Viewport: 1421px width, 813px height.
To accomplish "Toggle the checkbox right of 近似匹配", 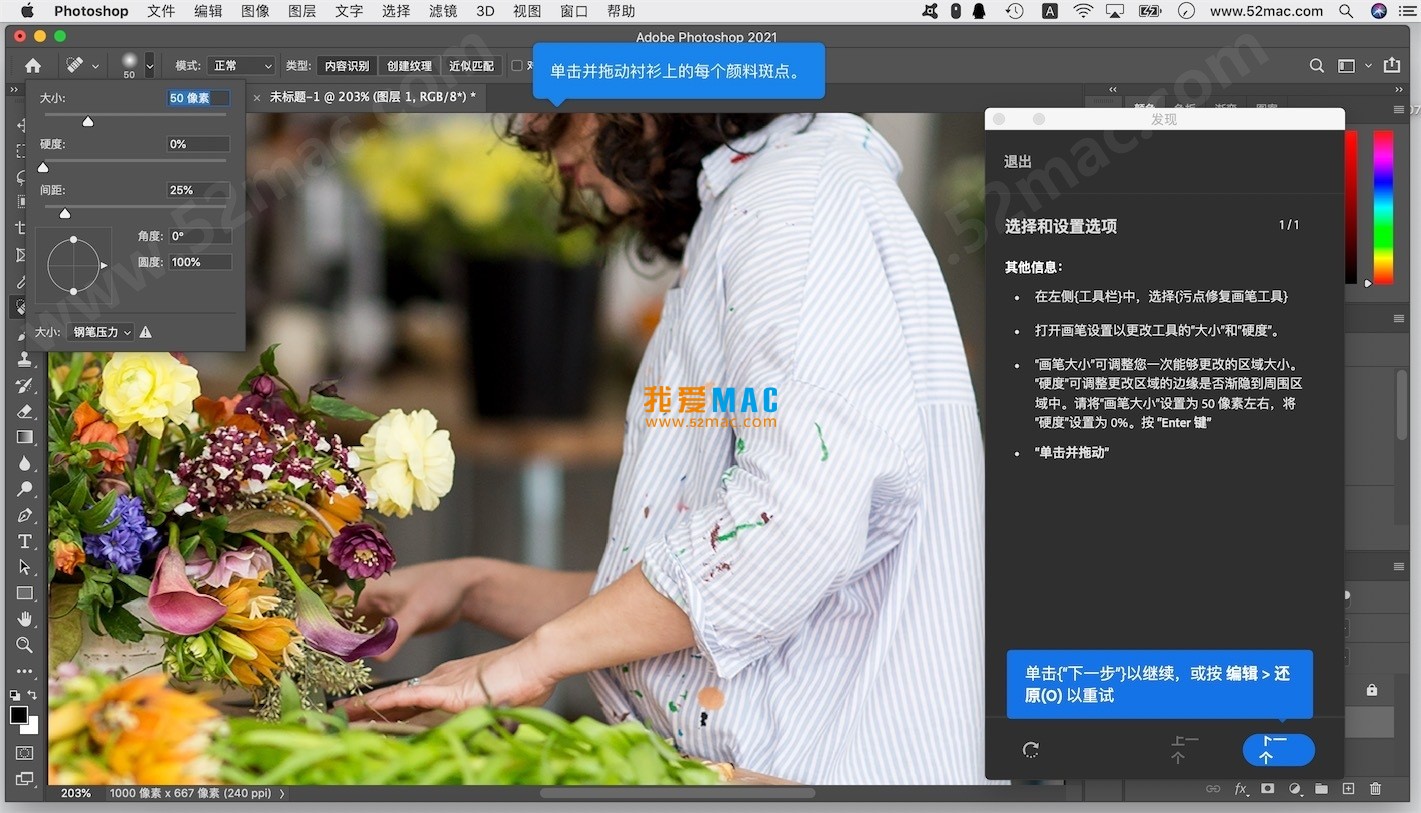I will click(x=516, y=66).
